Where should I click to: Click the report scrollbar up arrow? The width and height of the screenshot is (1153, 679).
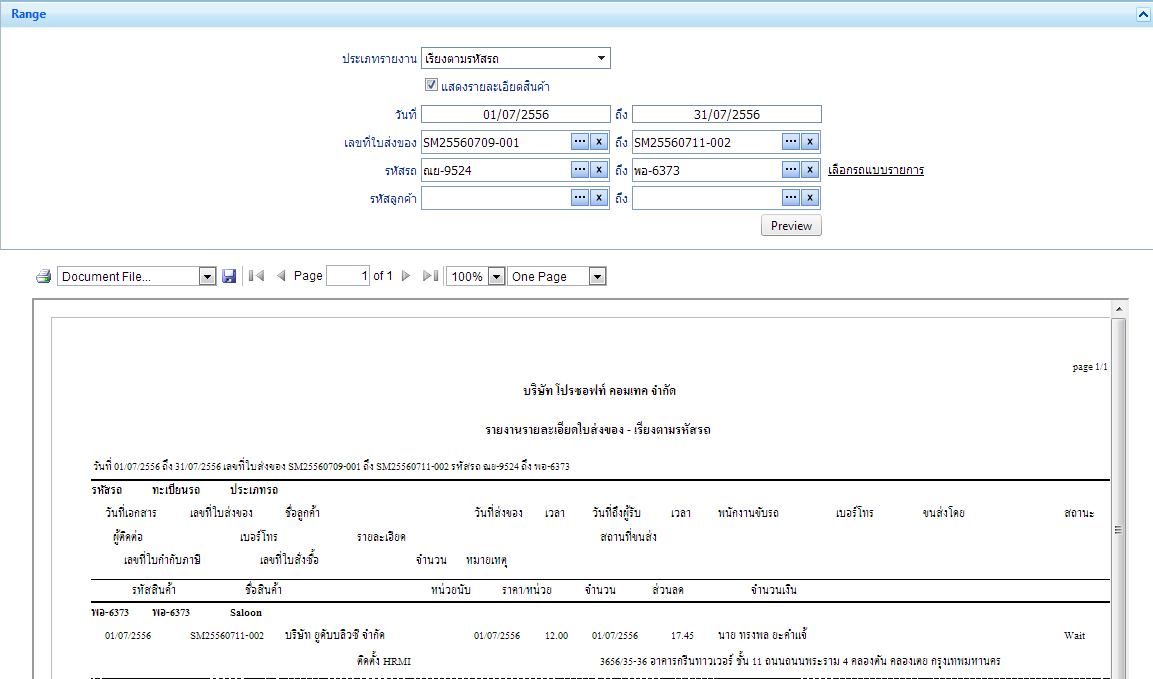point(1118,309)
